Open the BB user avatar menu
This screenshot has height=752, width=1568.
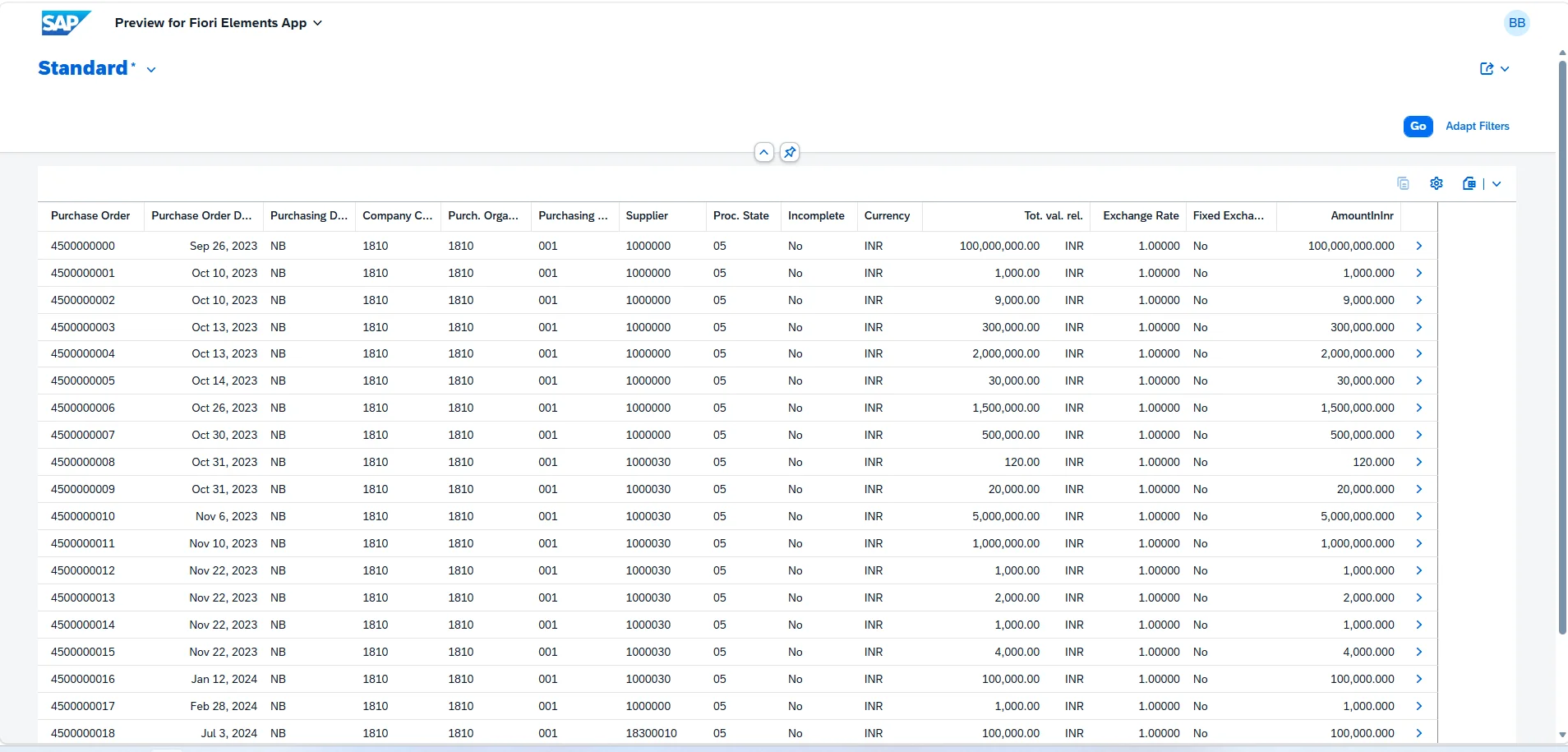click(x=1516, y=23)
